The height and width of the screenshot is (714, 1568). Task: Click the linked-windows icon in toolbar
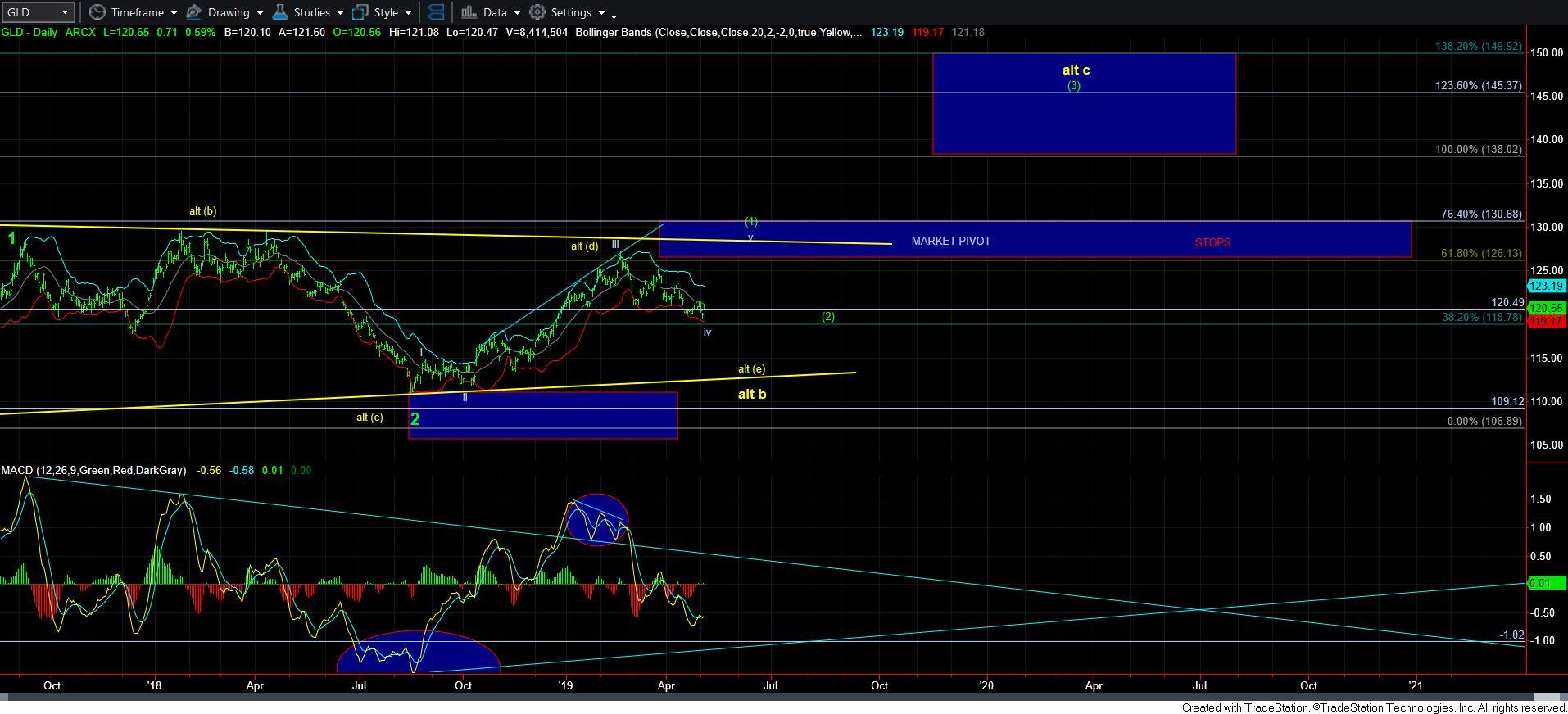click(x=437, y=12)
